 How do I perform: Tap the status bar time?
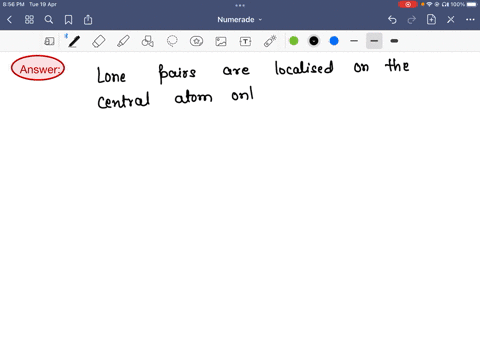pyautogui.click(x=13, y=4)
